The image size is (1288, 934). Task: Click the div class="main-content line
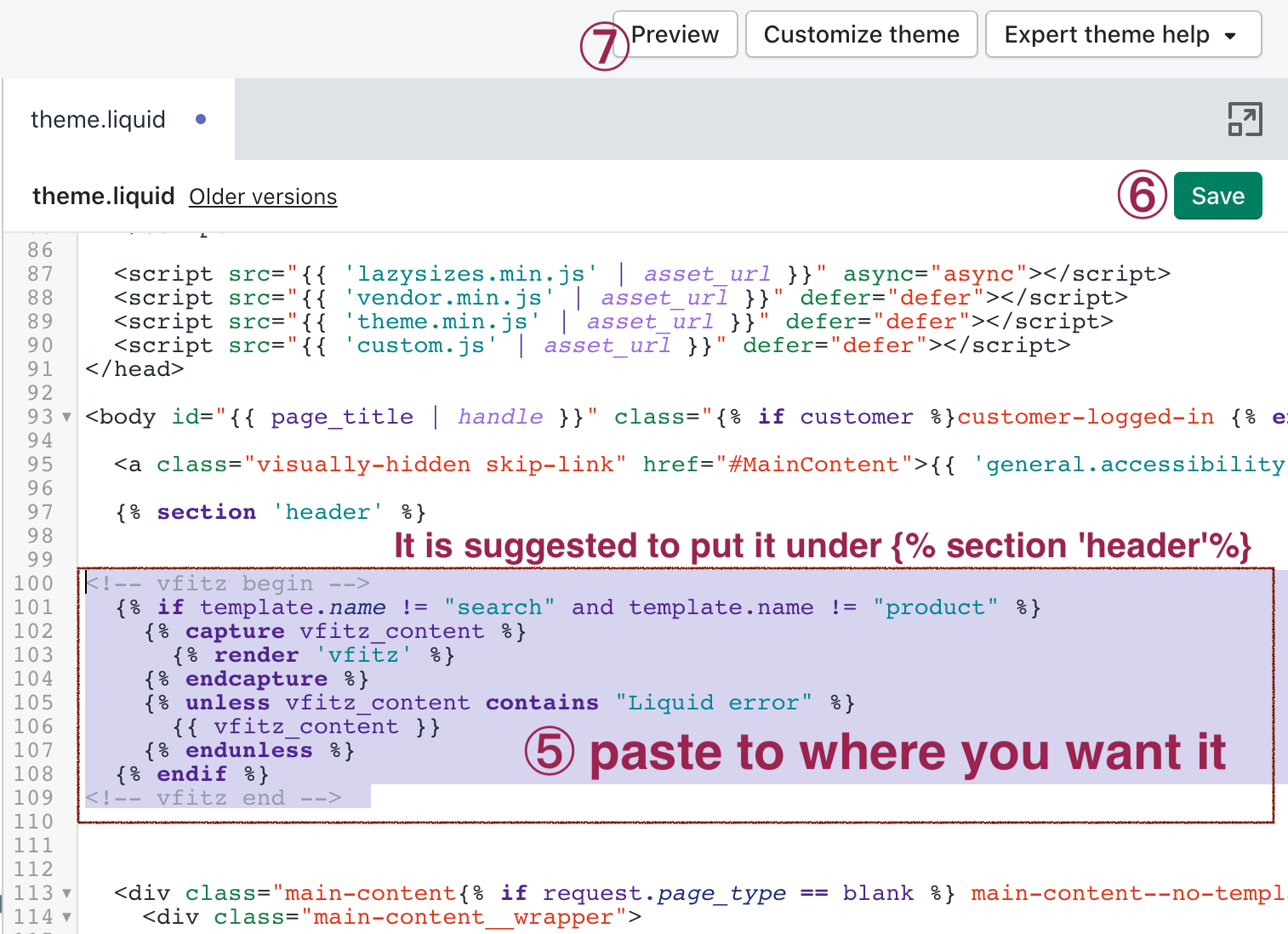pyautogui.click(x=700, y=893)
